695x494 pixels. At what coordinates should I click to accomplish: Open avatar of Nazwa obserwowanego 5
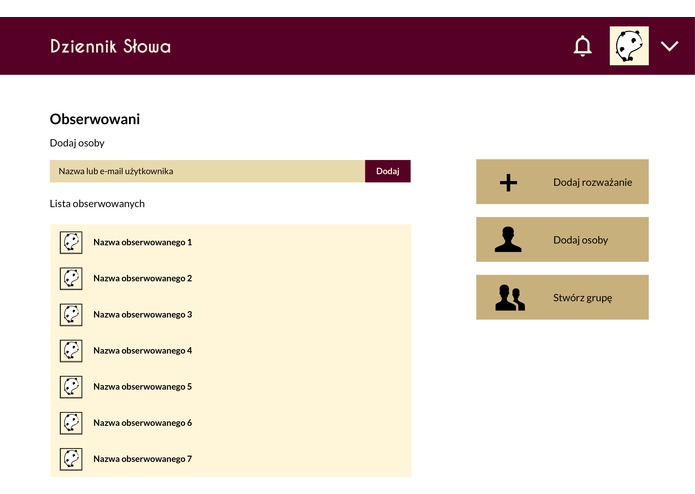click(71, 387)
